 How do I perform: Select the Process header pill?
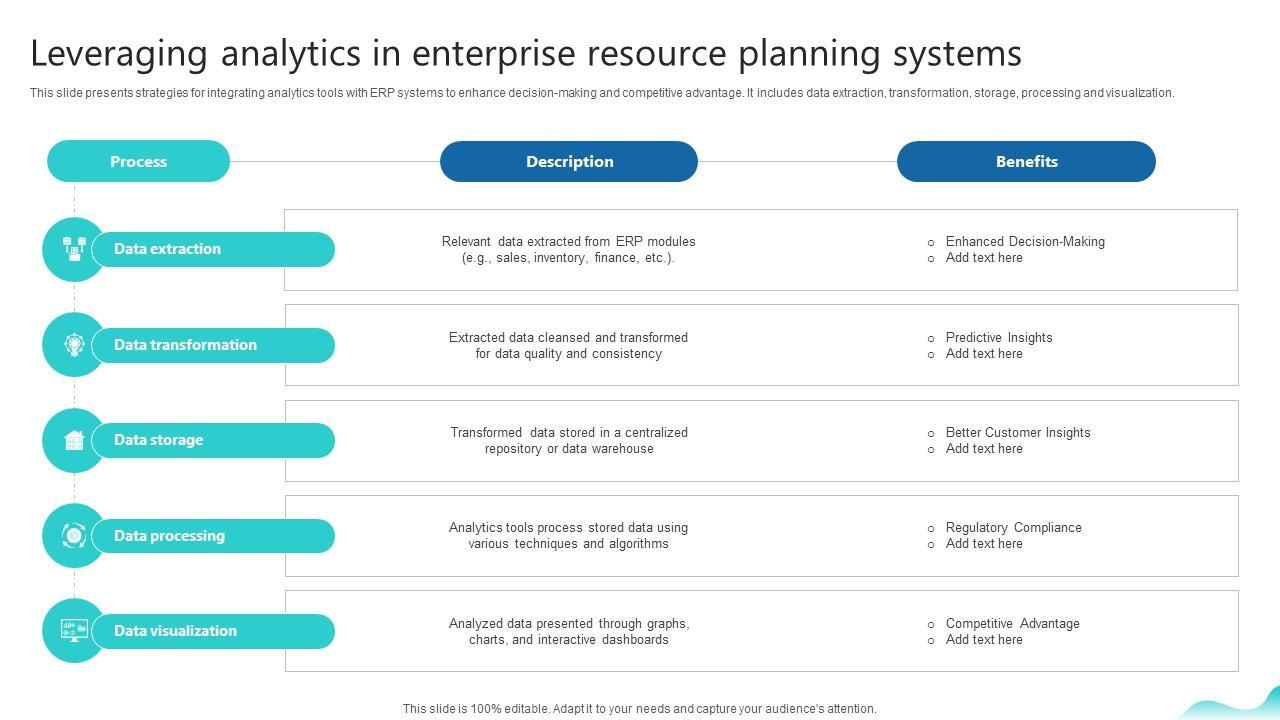(138, 161)
